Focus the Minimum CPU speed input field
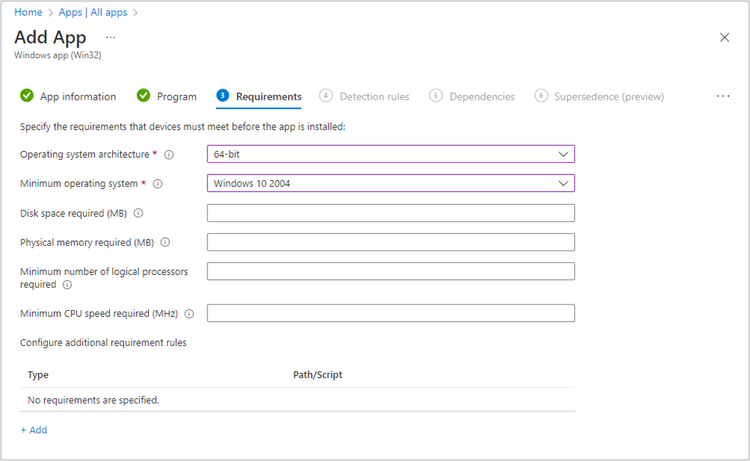 coord(390,314)
